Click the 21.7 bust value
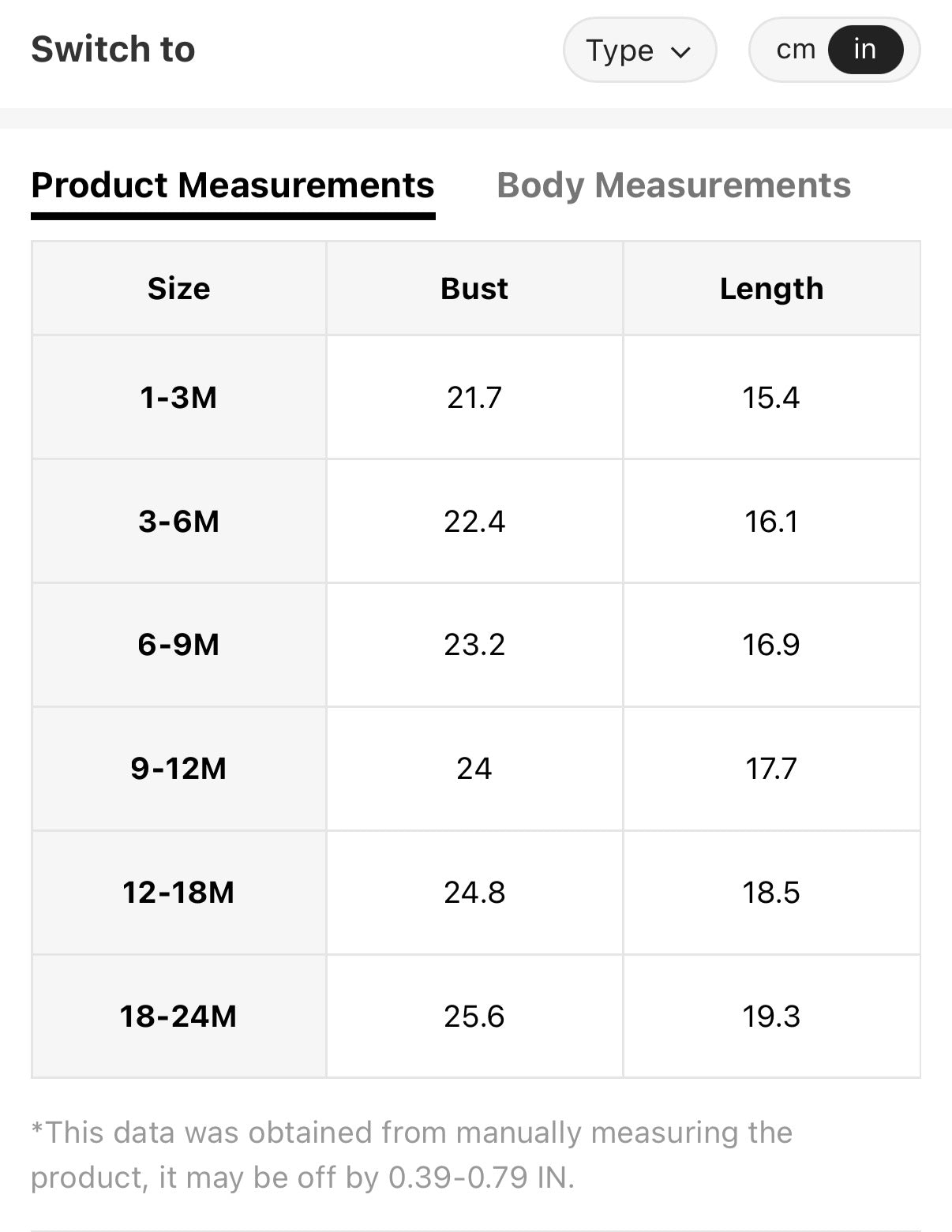This screenshot has width=952, height=1232. [474, 397]
